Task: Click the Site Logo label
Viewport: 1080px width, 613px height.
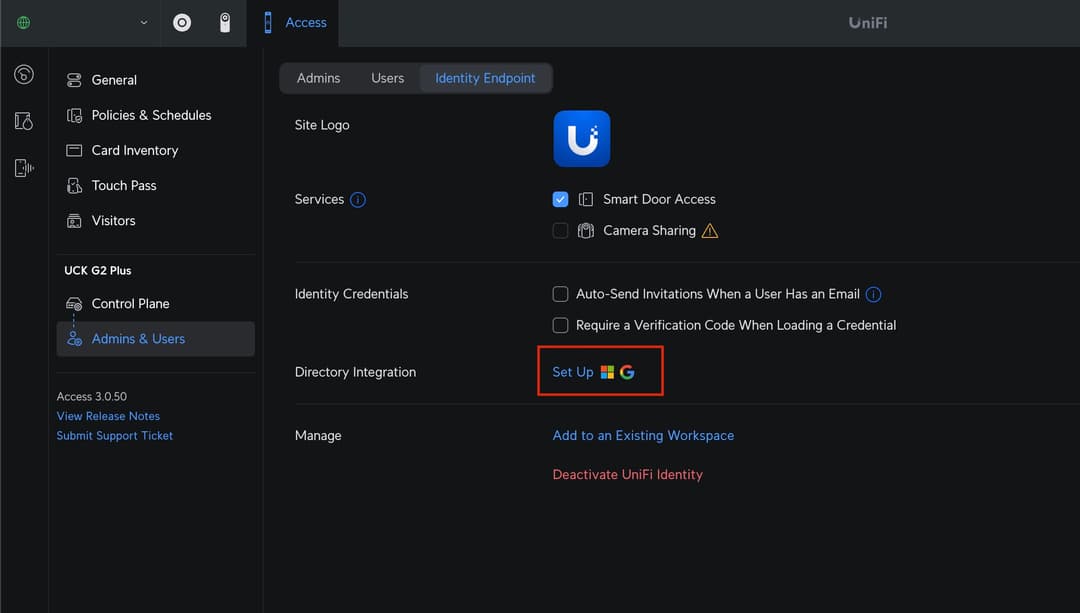Action: pyautogui.click(x=322, y=125)
